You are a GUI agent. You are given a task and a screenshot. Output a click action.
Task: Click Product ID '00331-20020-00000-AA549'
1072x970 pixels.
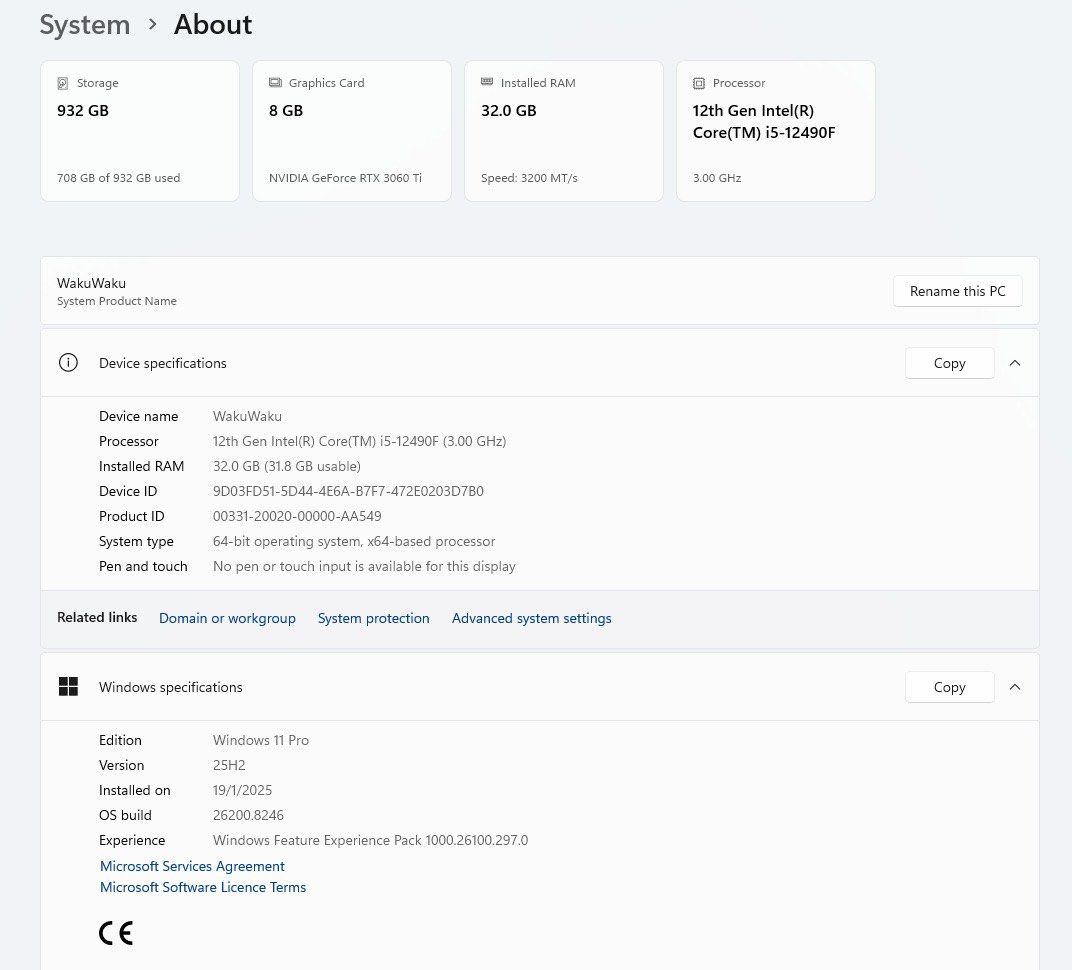click(297, 516)
